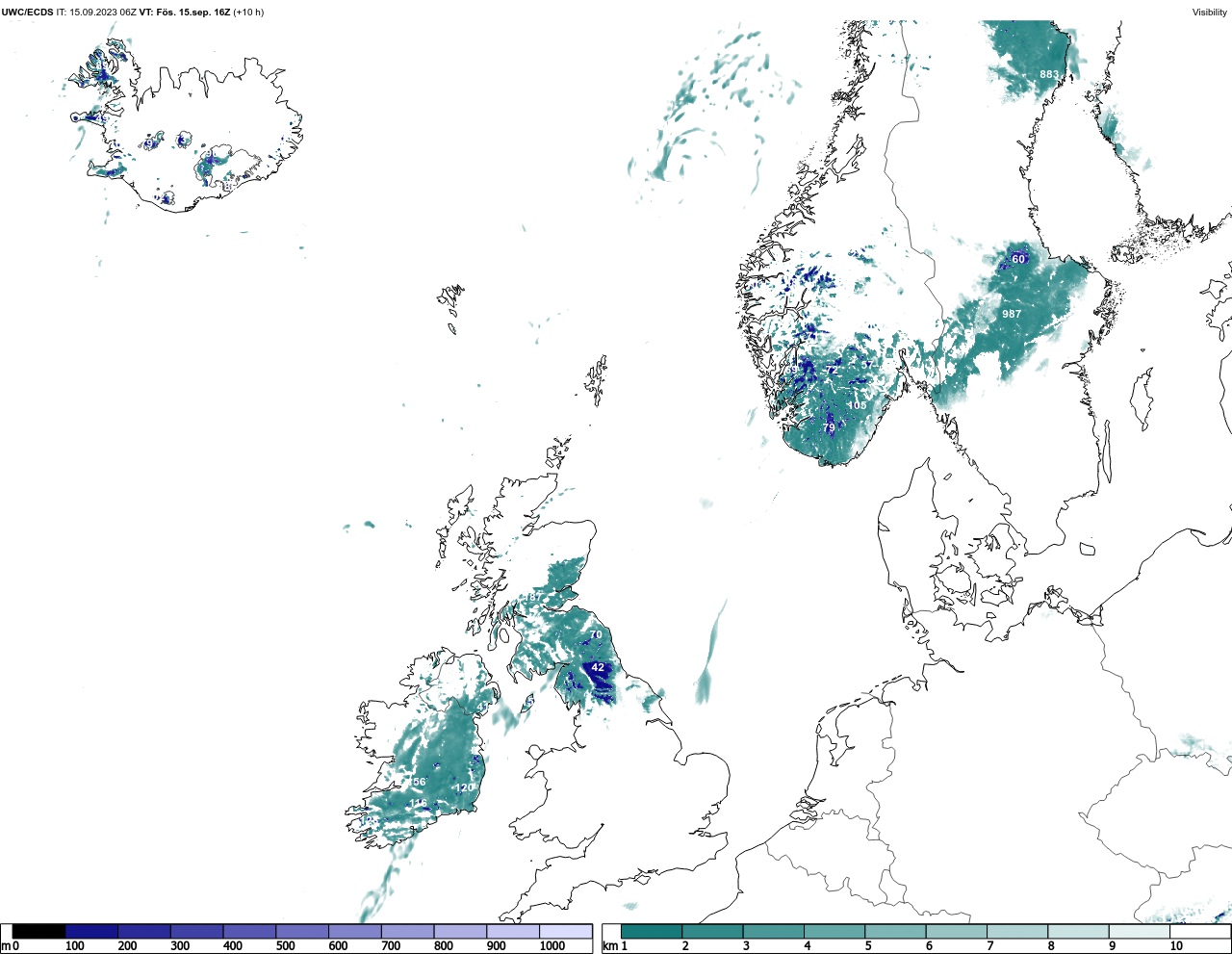1232x954 pixels.
Task: Click the '1000' label on metre legend
Action: [552, 946]
